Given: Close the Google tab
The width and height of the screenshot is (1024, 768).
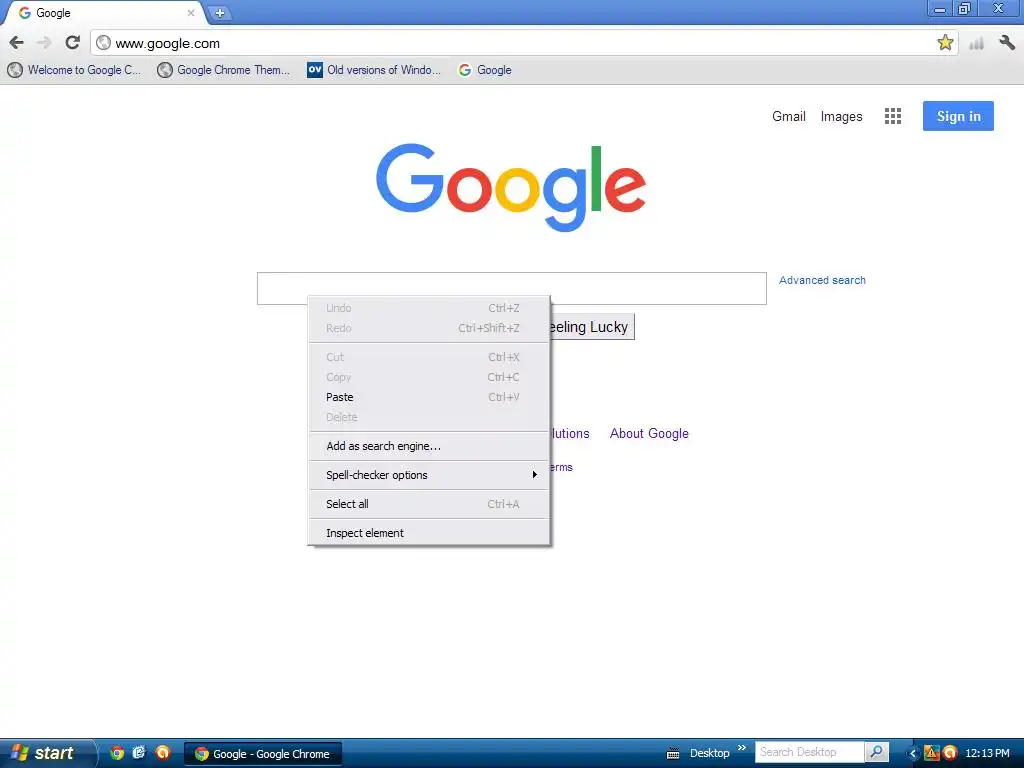Looking at the screenshot, I should (x=191, y=13).
